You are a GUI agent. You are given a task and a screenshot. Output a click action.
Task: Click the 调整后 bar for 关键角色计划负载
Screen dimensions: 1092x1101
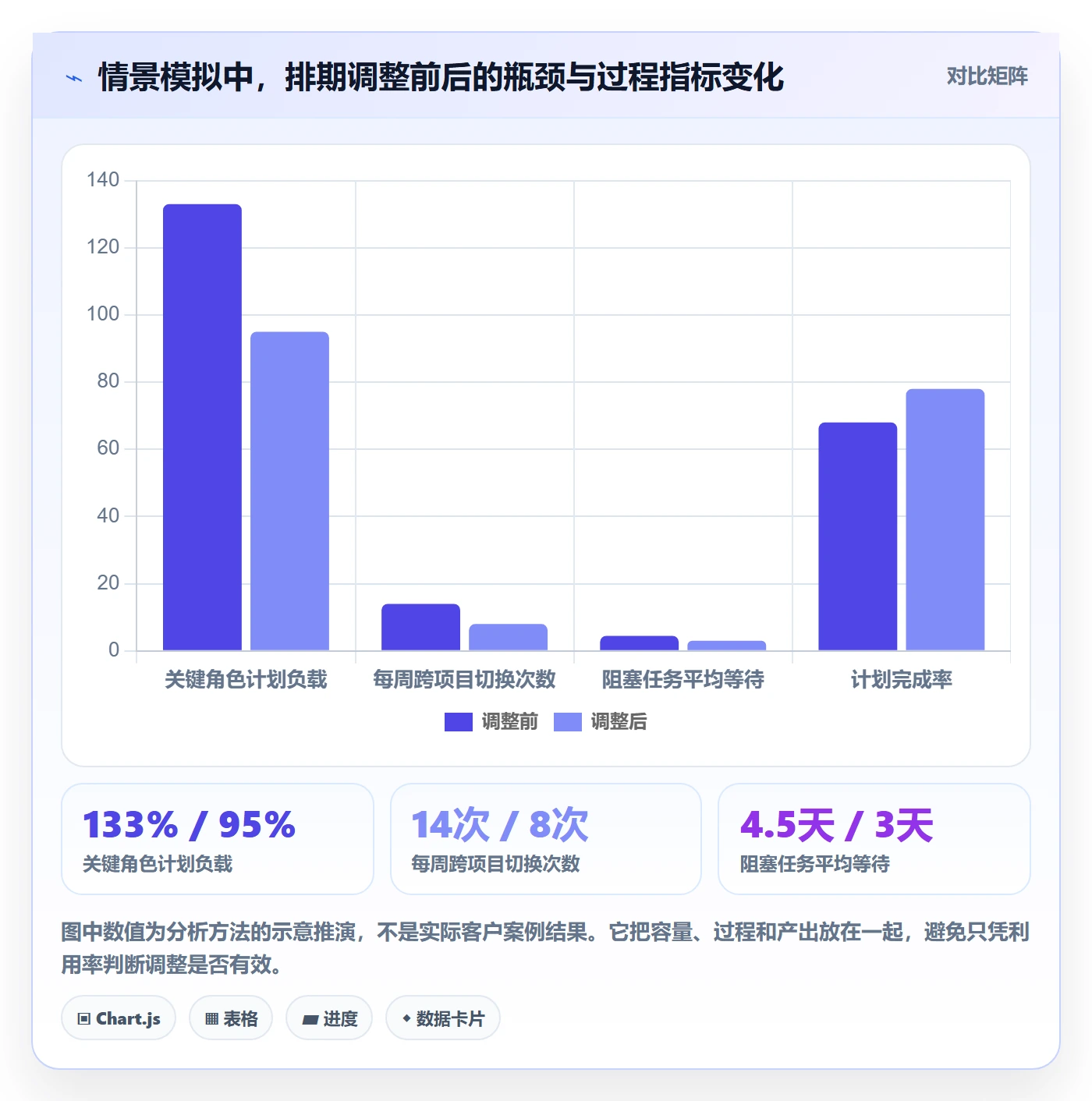click(289, 491)
